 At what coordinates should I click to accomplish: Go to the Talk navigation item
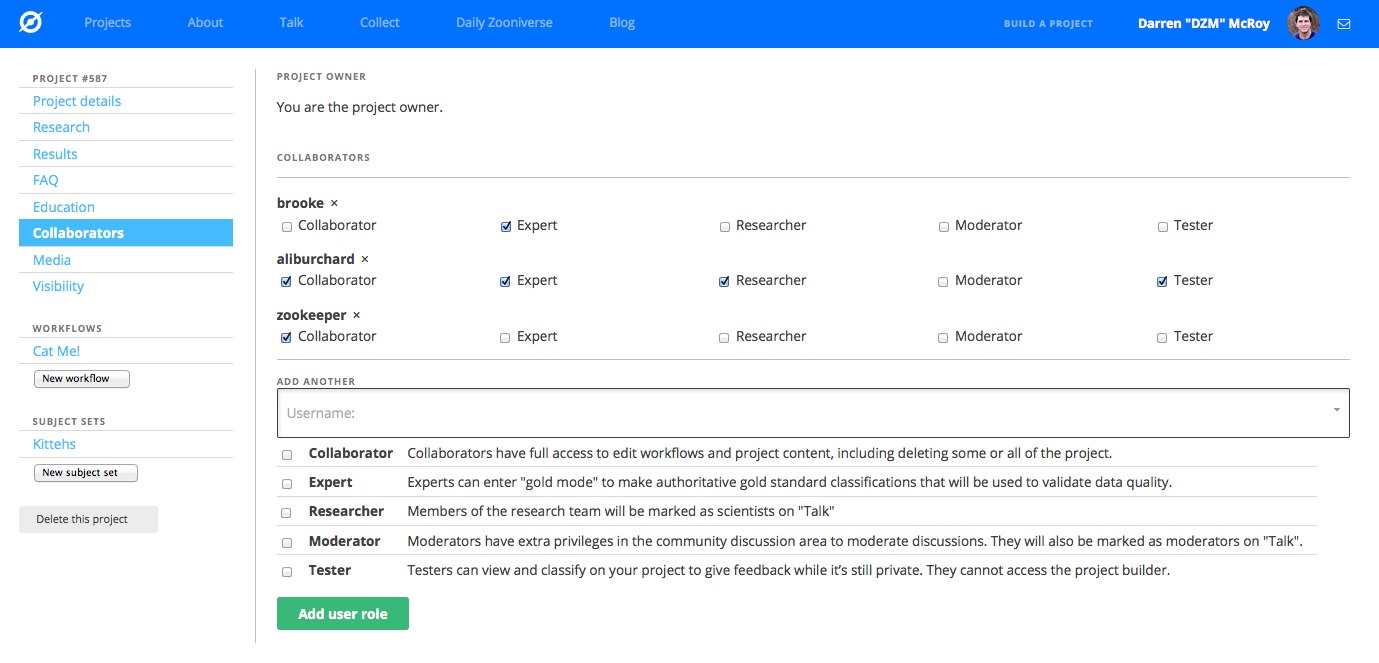(x=291, y=23)
